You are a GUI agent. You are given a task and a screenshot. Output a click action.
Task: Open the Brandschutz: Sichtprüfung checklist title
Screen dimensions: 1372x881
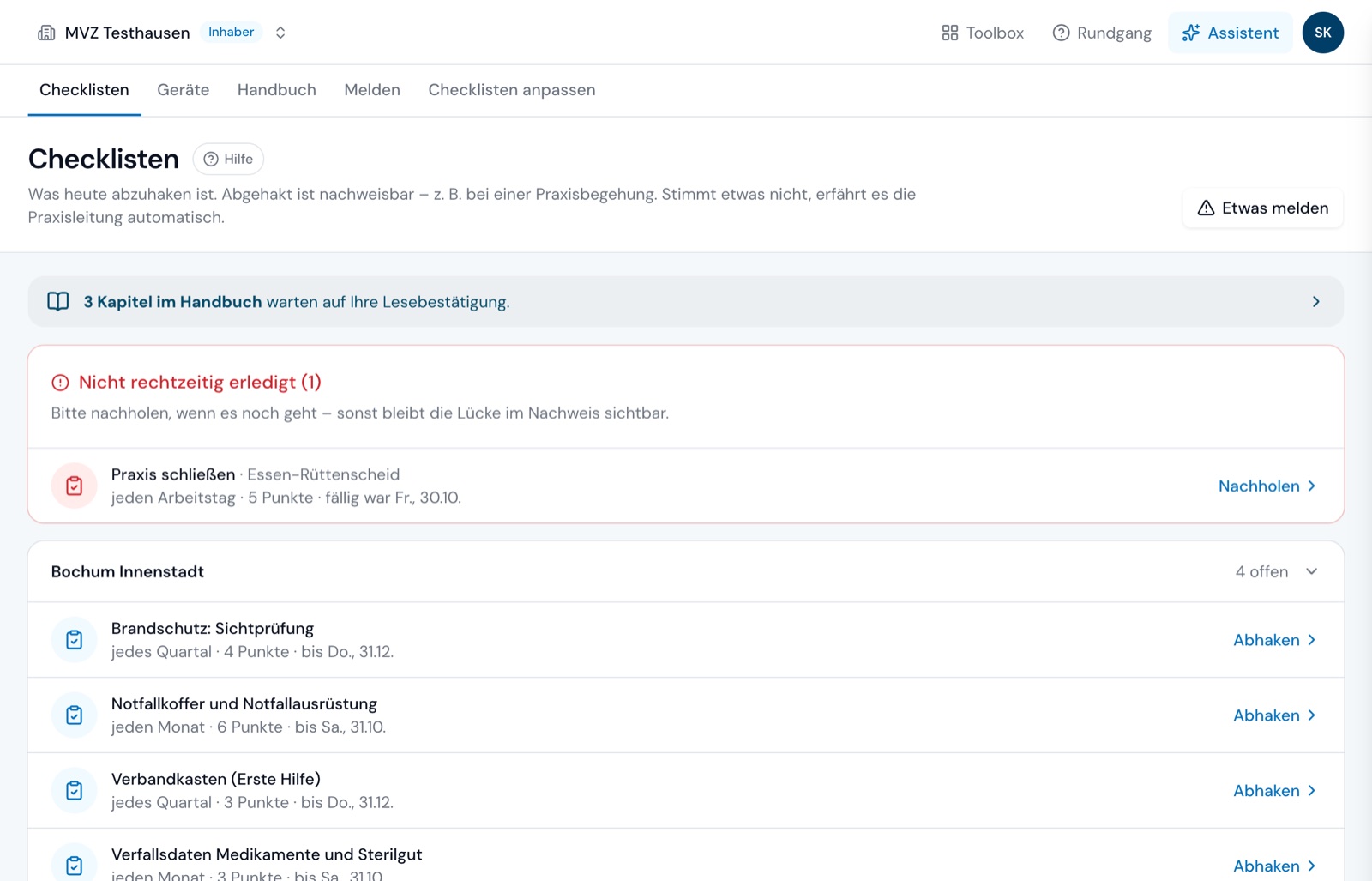pyautogui.click(x=213, y=629)
